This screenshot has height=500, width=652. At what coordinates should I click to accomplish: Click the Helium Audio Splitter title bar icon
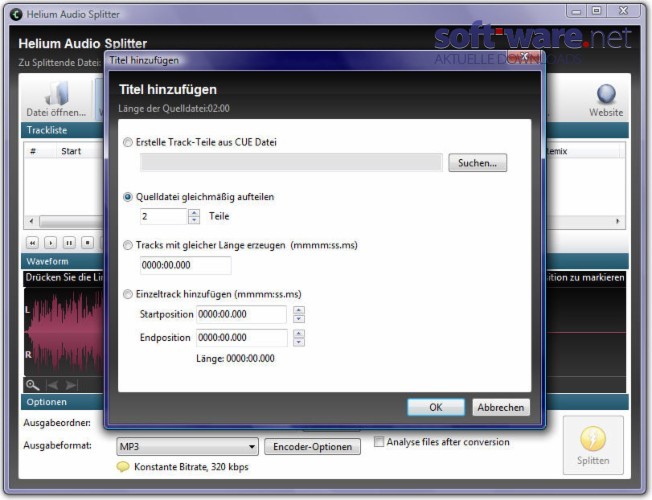coord(16,14)
